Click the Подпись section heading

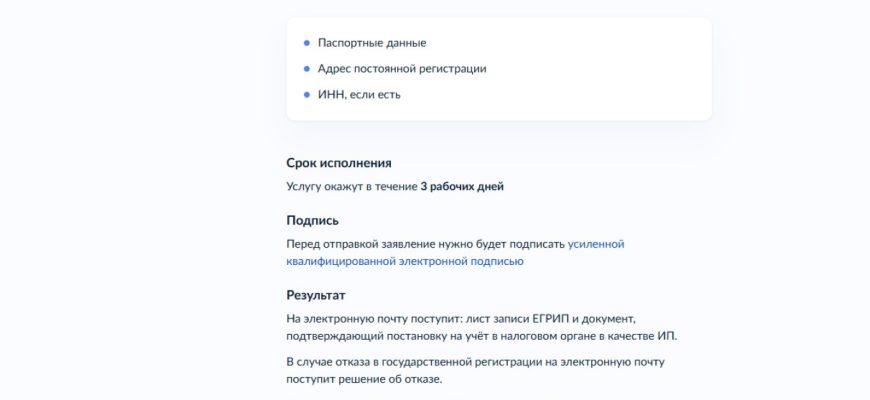click(312, 220)
